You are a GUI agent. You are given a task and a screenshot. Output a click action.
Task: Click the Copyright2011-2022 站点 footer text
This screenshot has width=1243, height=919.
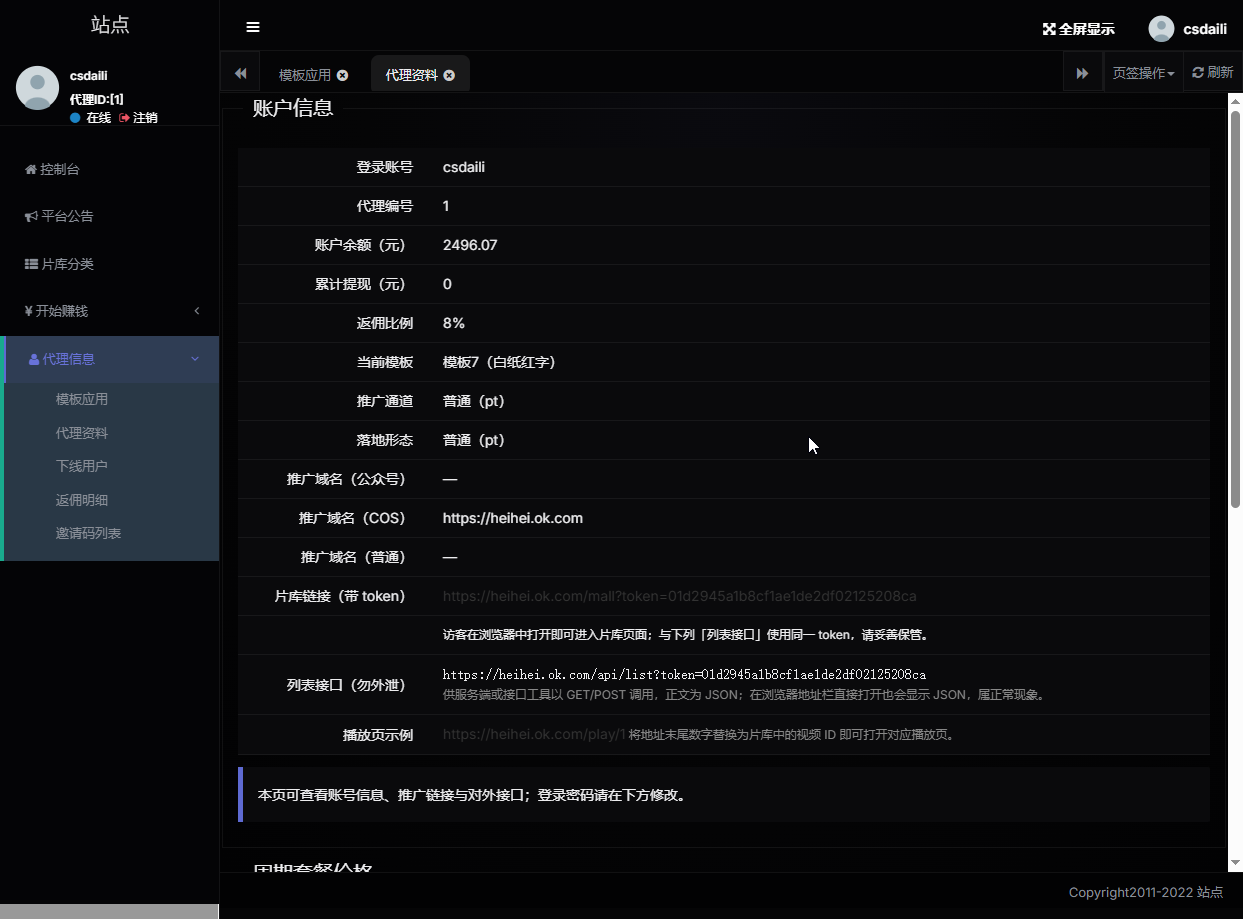(x=1146, y=892)
